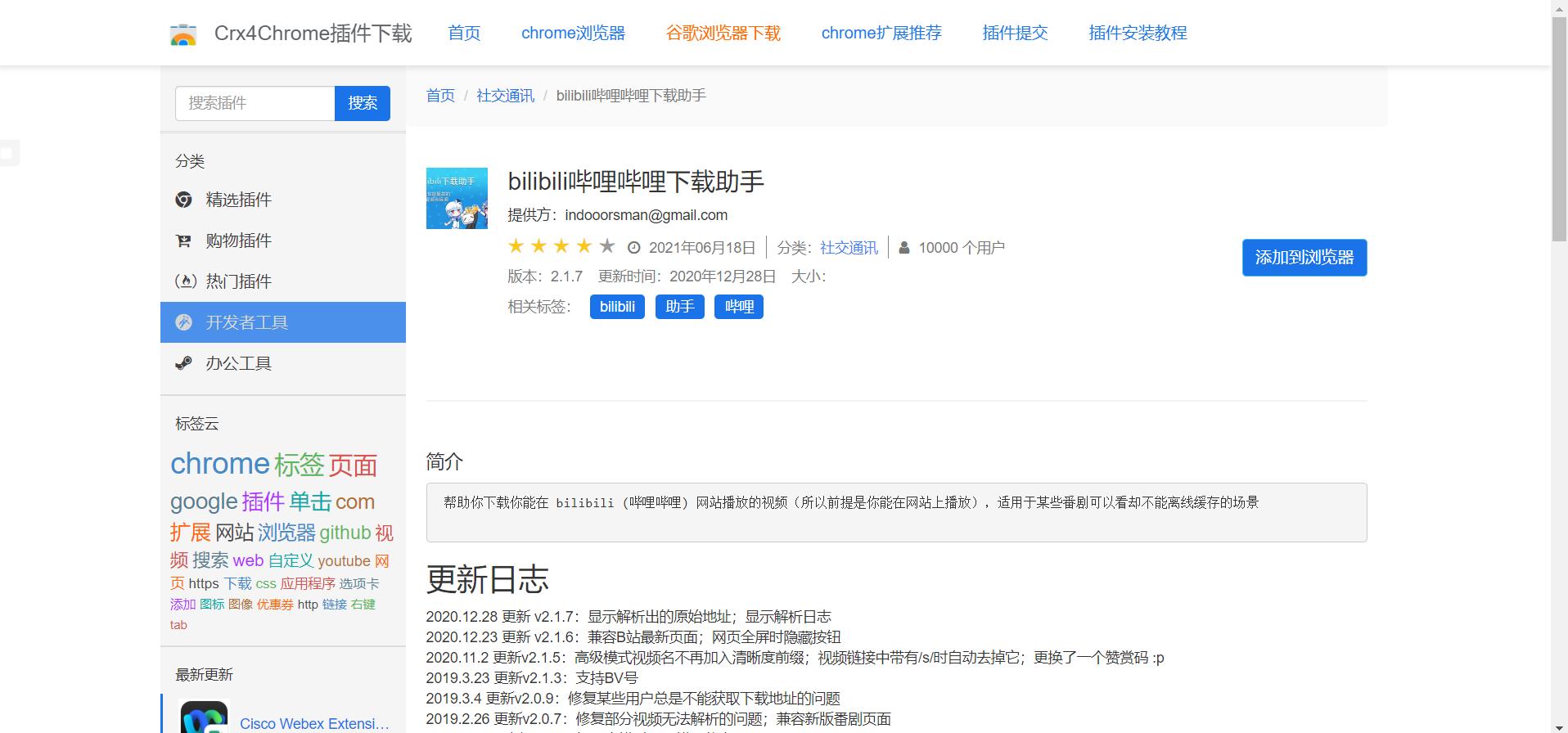Click the 优惠券 tag in the tag cloud
The height and width of the screenshot is (733, 1568).
275,605
